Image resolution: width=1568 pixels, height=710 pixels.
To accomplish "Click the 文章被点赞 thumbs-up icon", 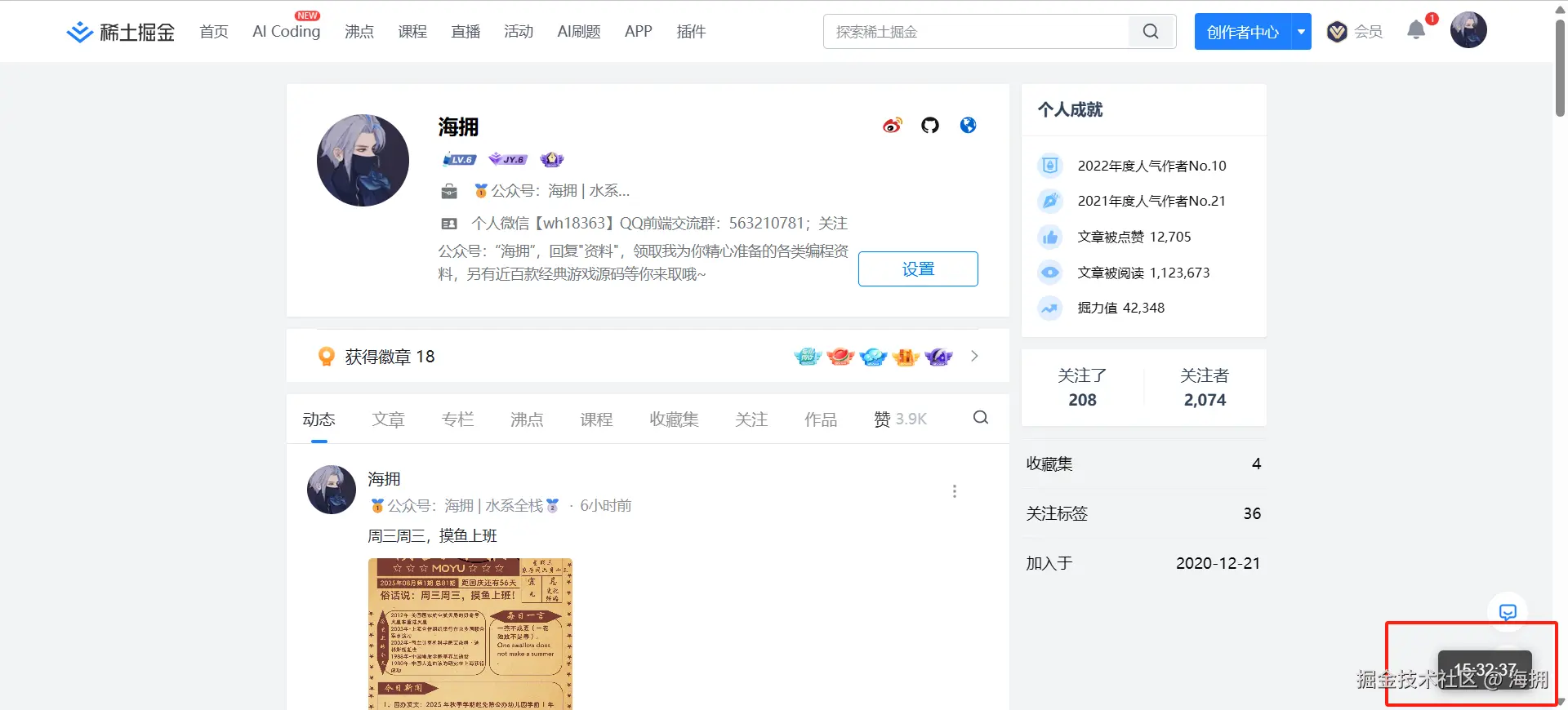I will point(1050,237).
